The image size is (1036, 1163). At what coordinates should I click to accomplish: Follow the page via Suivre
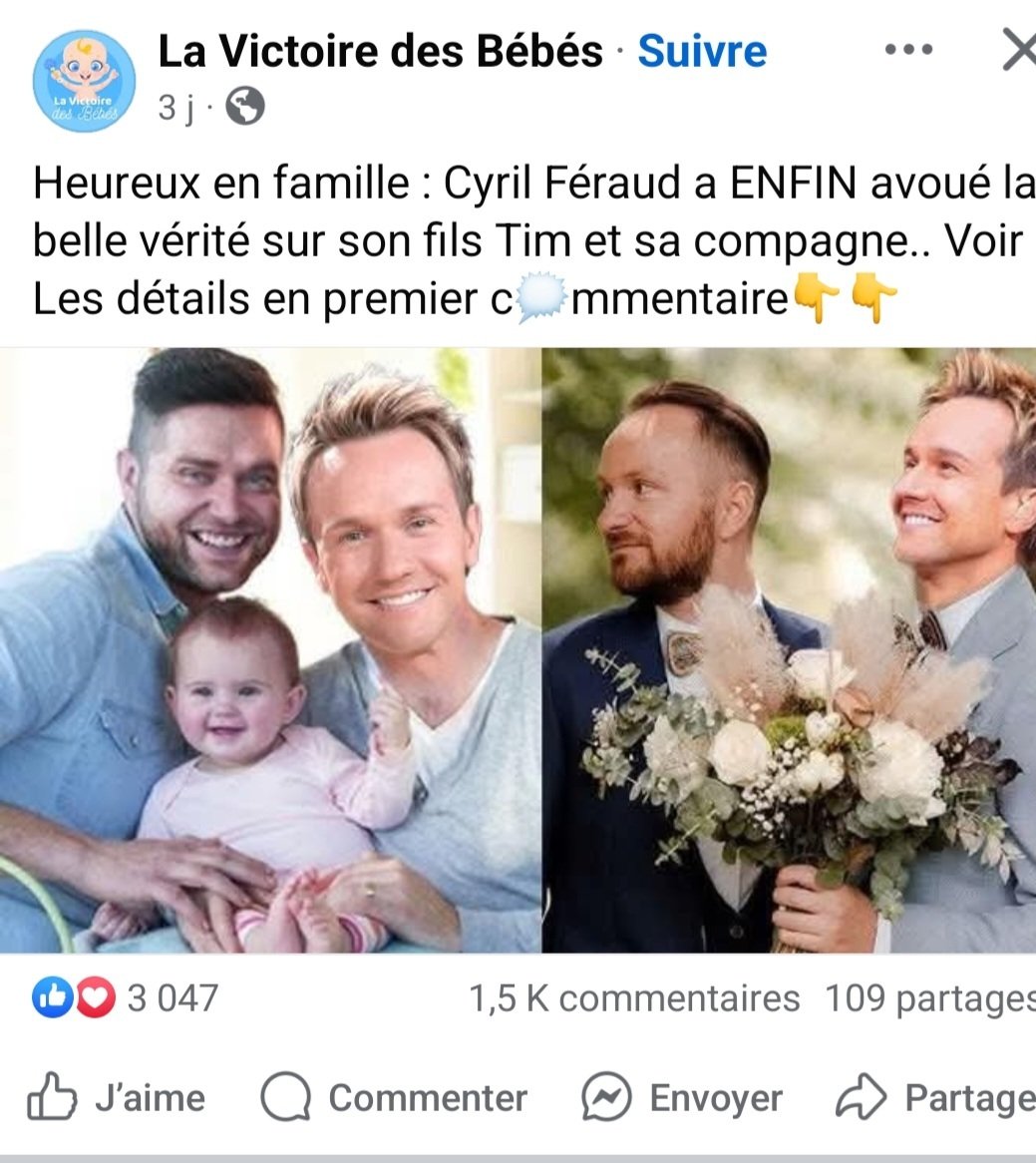coord(702,51)
